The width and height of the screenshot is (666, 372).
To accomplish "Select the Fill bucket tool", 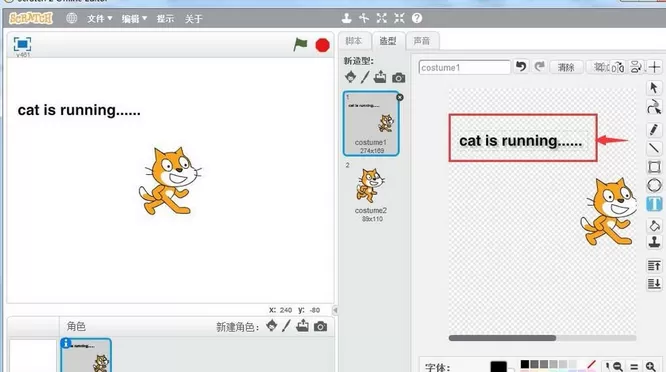I will (654, 225).
